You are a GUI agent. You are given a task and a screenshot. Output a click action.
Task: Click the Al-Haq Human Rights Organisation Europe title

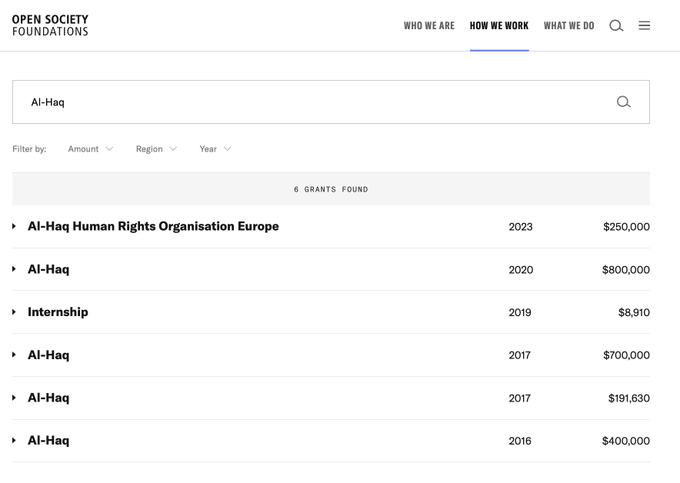(153, 226)
